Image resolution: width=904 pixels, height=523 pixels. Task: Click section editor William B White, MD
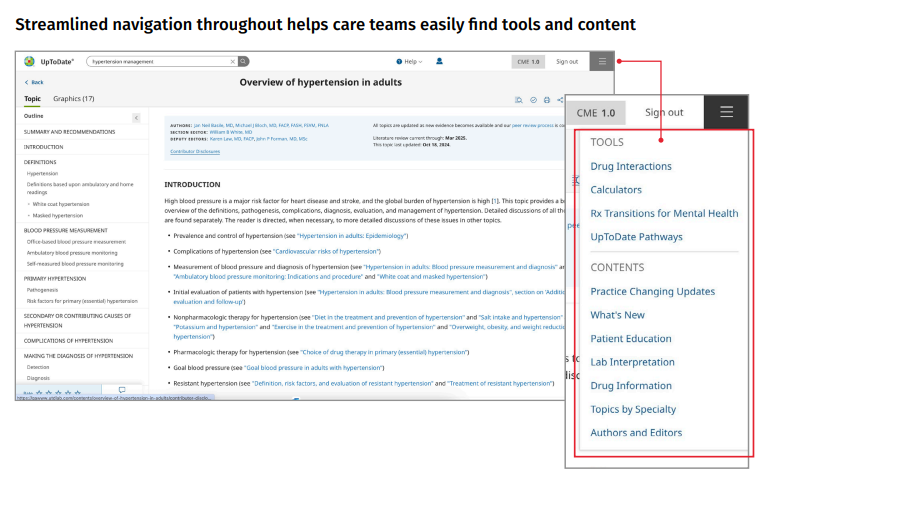click(x=231, y=132)
